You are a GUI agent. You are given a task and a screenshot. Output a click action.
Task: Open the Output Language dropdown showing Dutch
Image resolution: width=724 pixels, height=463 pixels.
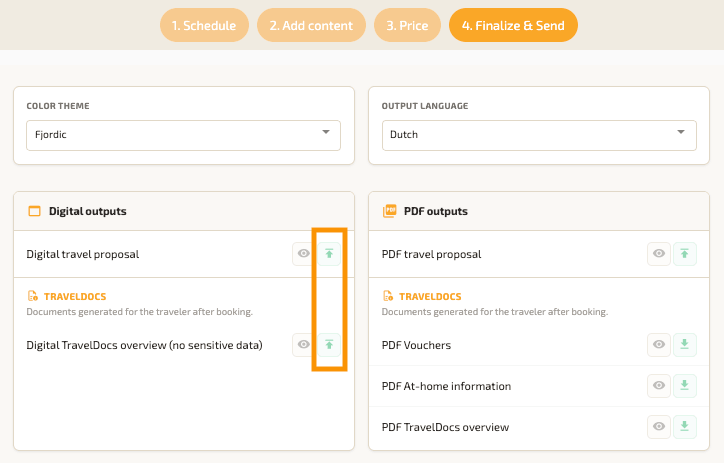[x=539, y=134]
